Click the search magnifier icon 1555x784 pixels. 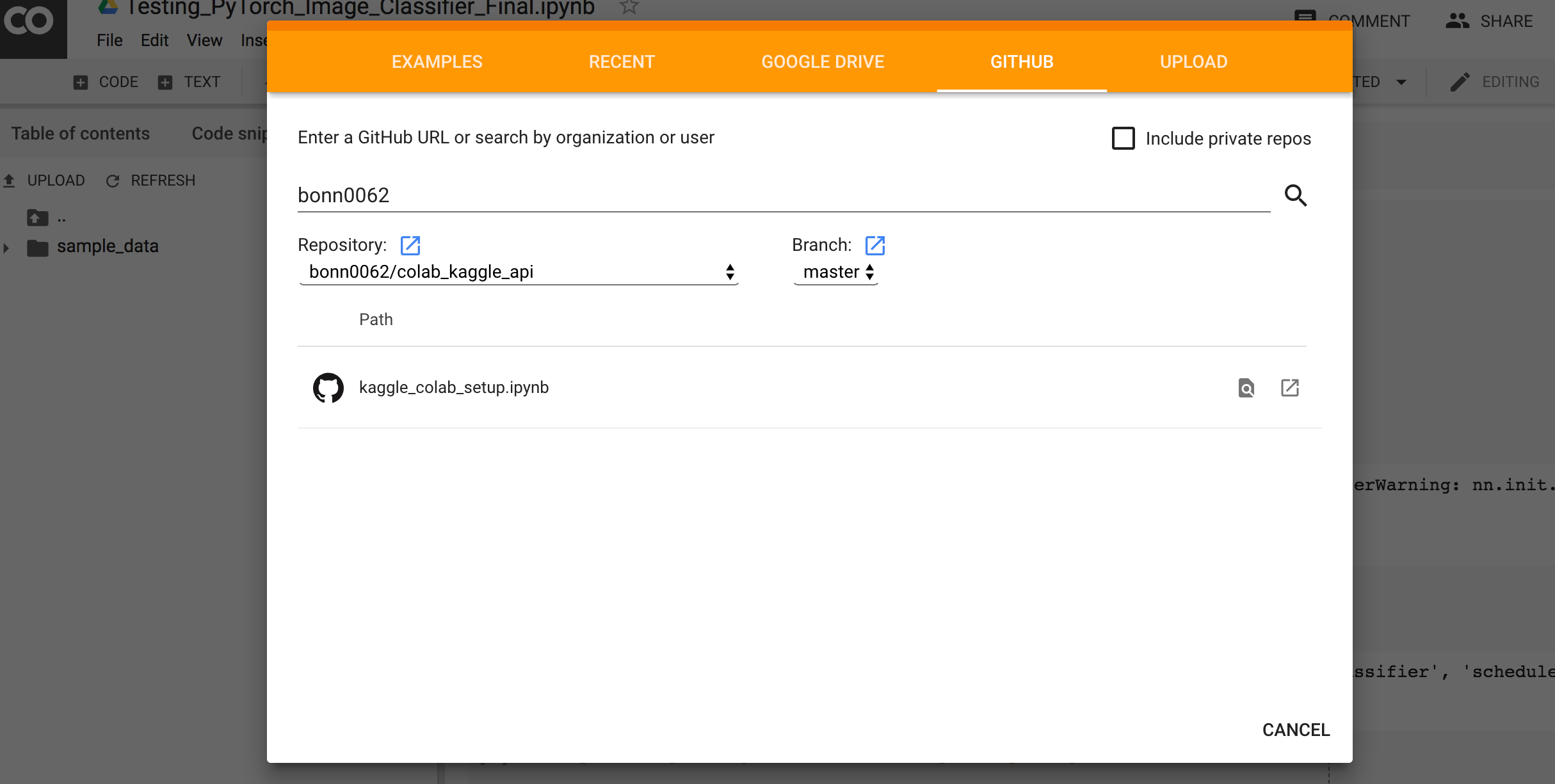tap(1296, 195)
